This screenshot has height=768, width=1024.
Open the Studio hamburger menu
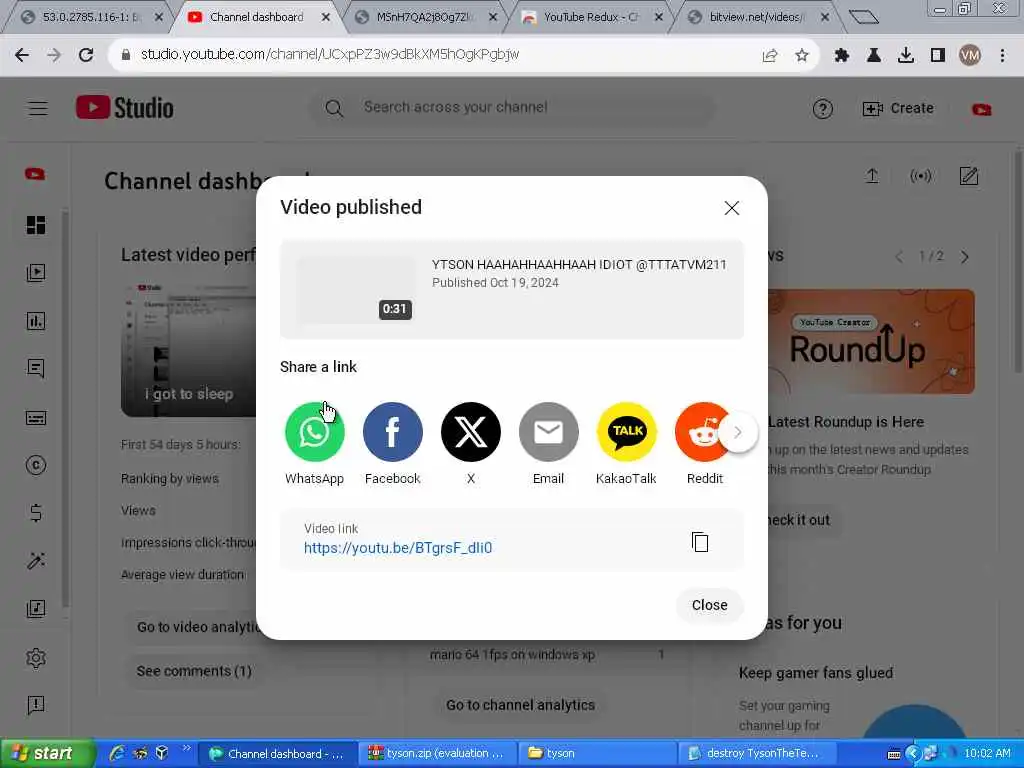click(38, 108)
